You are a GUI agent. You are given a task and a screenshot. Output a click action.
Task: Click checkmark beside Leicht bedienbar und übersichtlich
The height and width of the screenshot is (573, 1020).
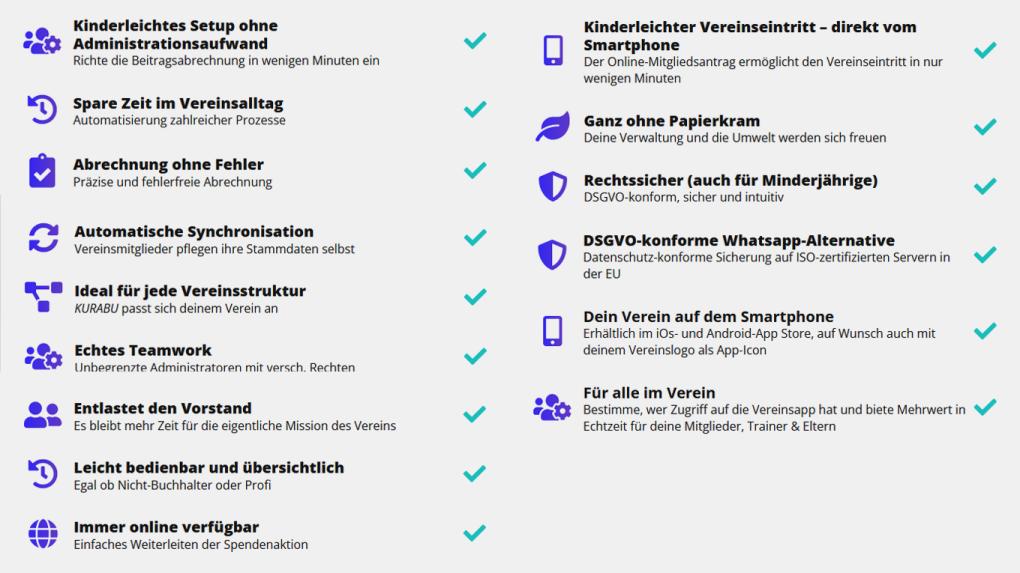[475, 473]
